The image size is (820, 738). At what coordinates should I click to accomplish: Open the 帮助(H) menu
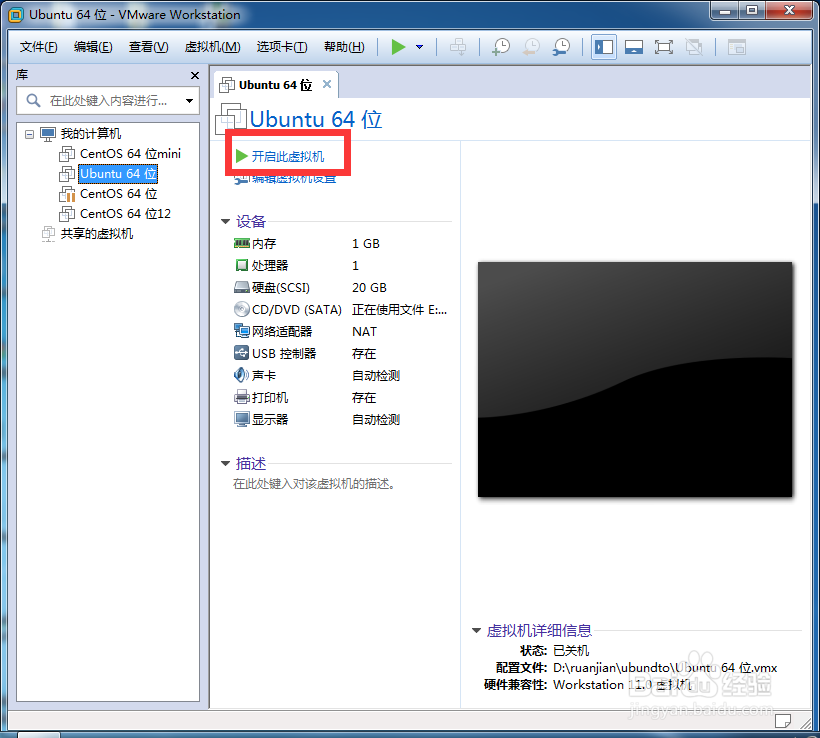click(x=344, y=47)
